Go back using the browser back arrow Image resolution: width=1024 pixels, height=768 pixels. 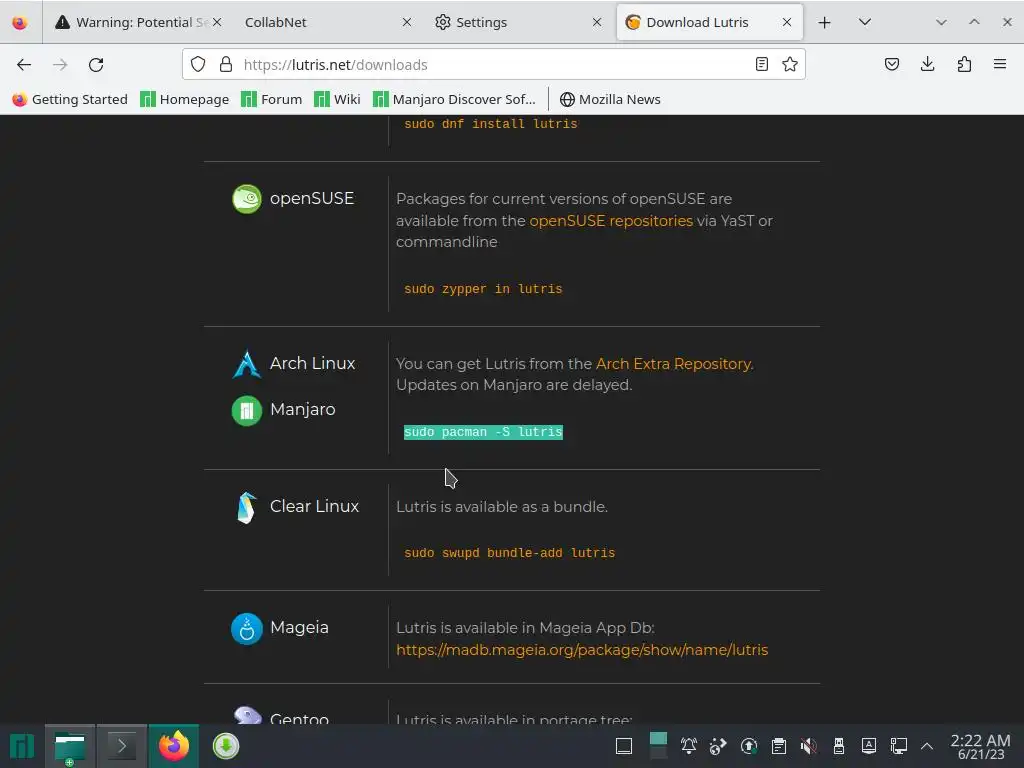click(x=24, y=65)
